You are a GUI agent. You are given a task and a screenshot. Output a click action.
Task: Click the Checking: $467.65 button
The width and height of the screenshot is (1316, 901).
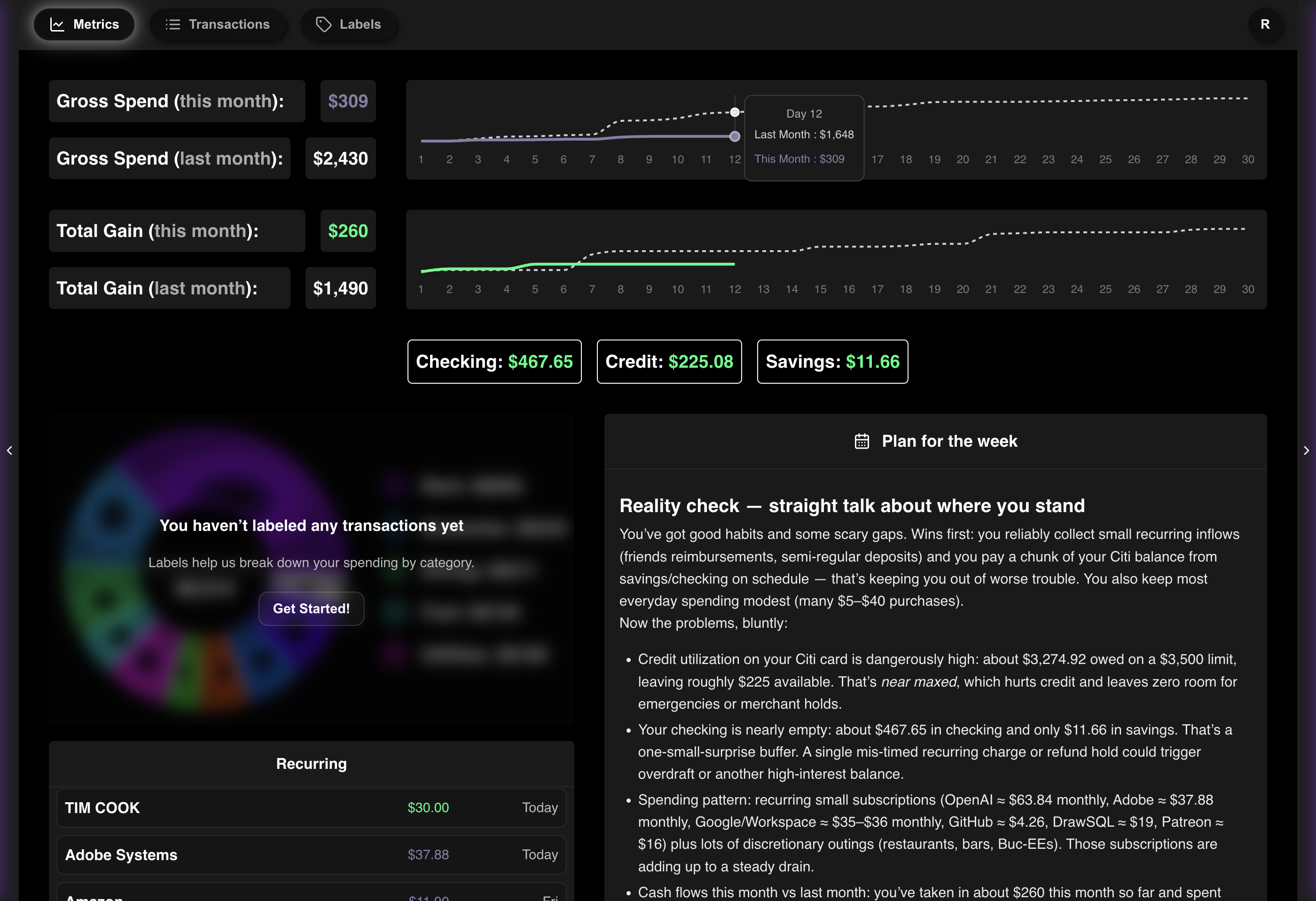tap(494, 361)
